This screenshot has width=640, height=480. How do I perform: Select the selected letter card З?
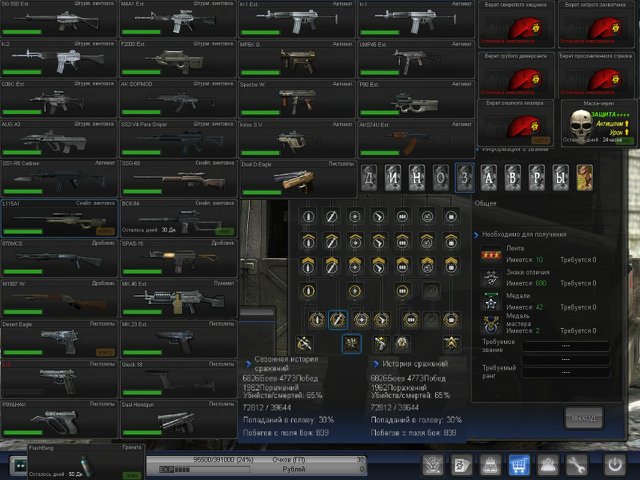[x=464, y=178]
